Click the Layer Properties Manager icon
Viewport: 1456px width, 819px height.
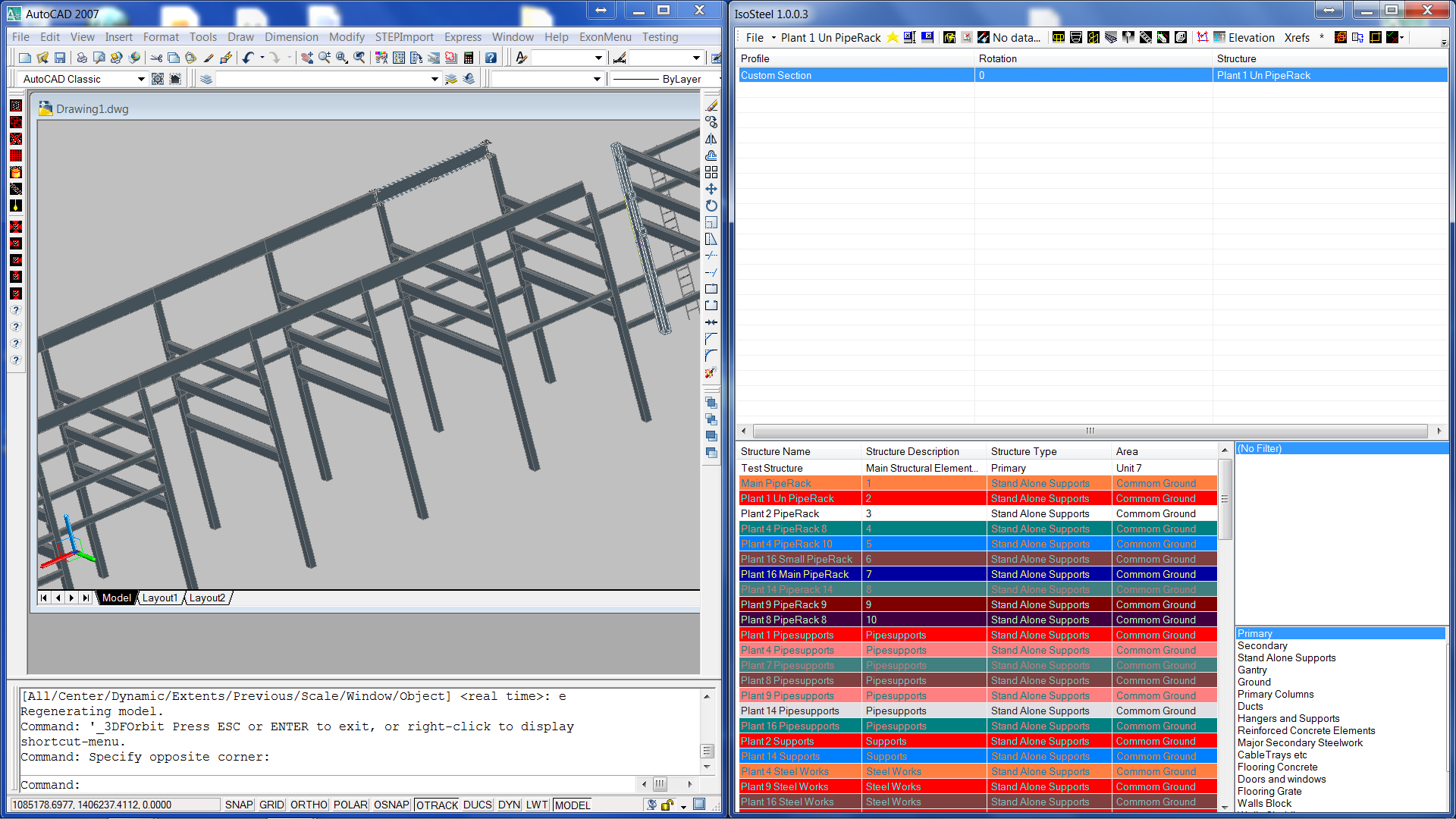[206, 79]
